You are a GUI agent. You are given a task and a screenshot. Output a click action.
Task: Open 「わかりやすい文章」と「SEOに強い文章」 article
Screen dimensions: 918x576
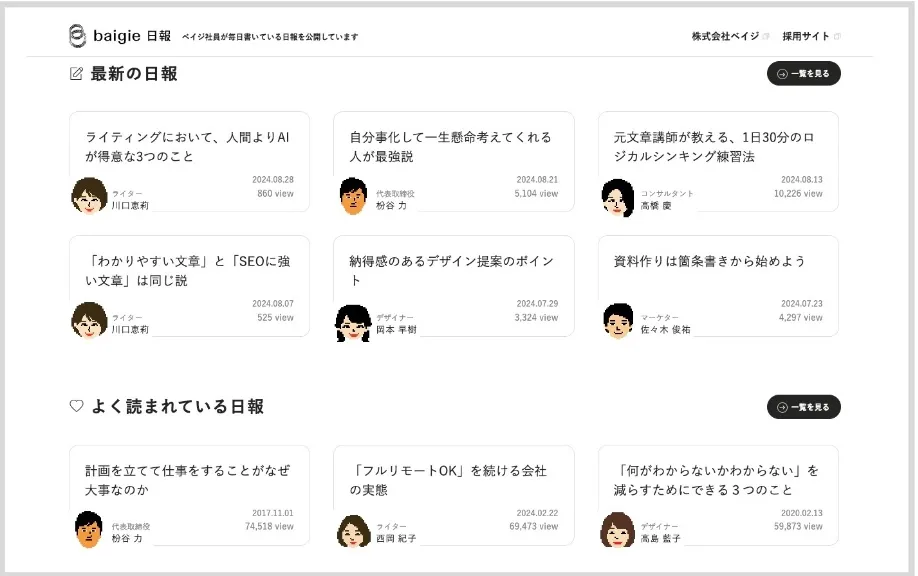tap(188, 270)
